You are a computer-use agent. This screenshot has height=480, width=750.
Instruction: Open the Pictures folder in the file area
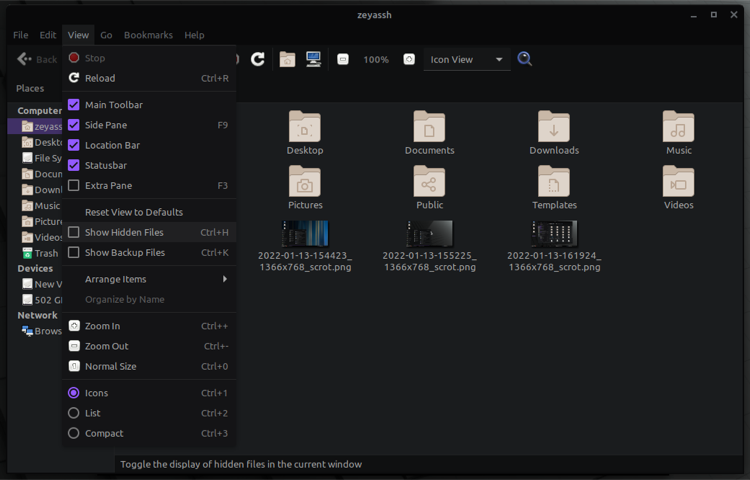(305, 183)
